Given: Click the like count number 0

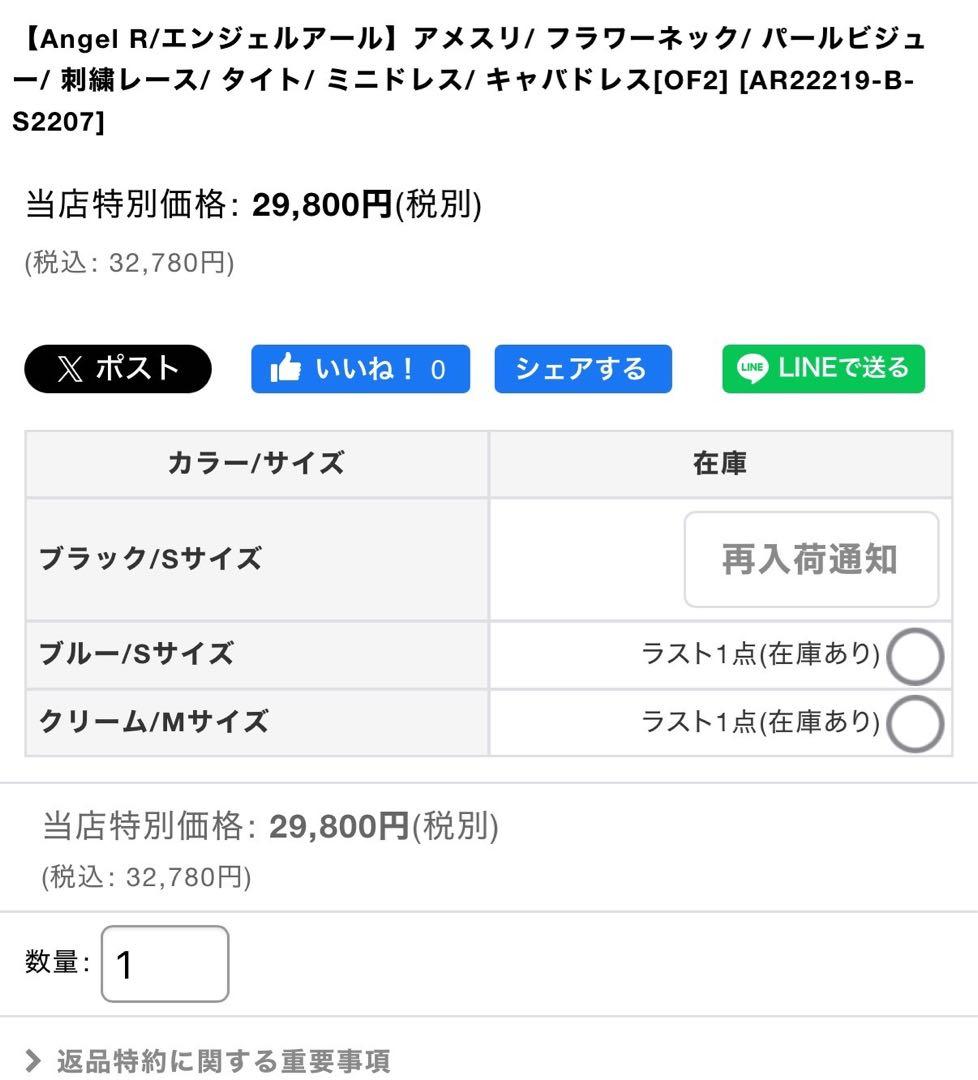Looking at the screenshot, I should point(438,370).
